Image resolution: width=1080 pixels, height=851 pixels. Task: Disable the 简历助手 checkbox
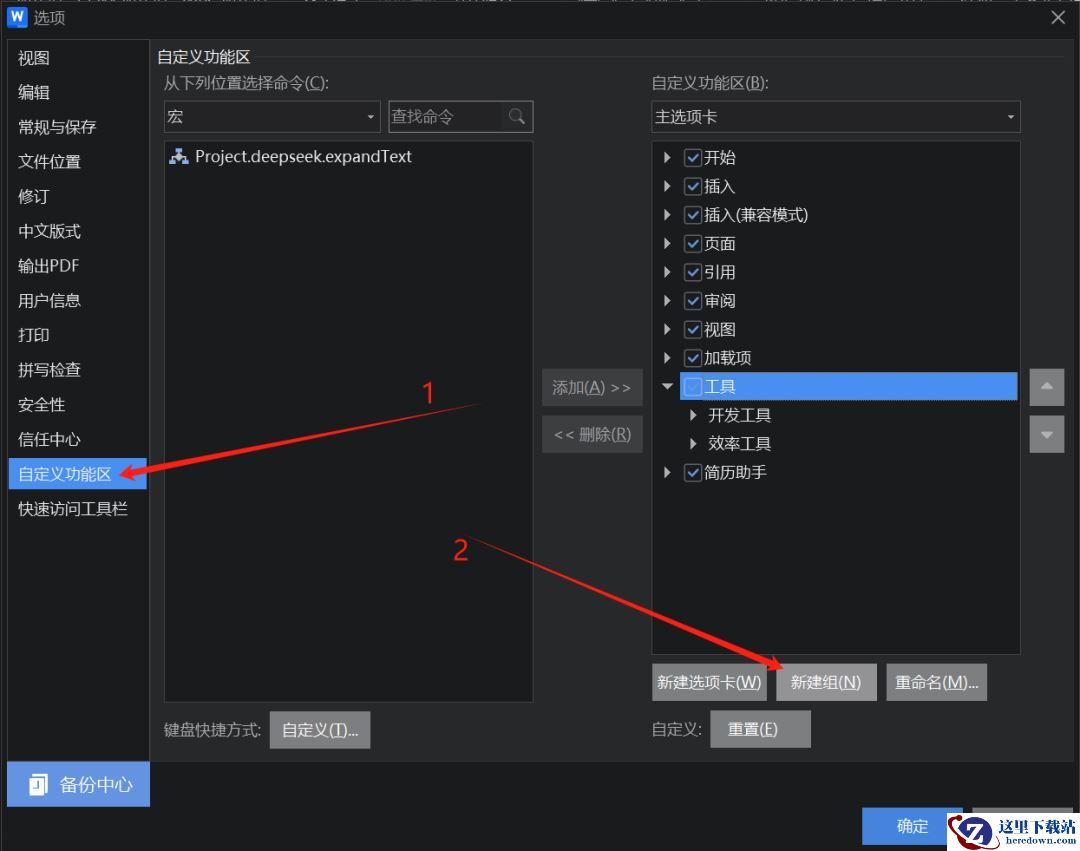693,473
